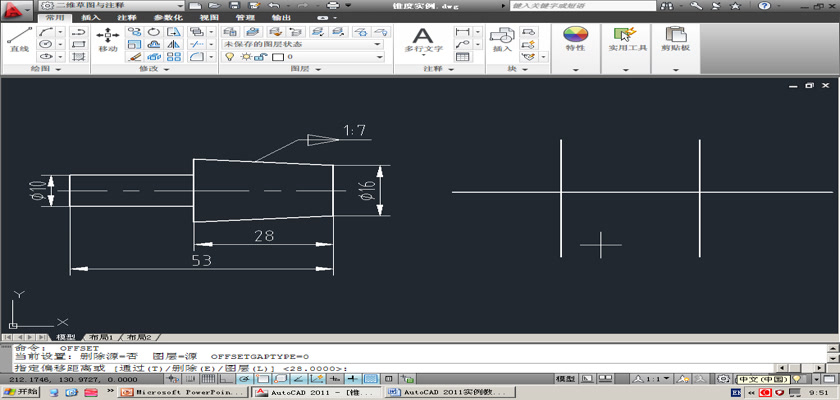Select the Table tool in Annotation panel
The height and width of the screenshot is (400, 840).
click(462, 56)
